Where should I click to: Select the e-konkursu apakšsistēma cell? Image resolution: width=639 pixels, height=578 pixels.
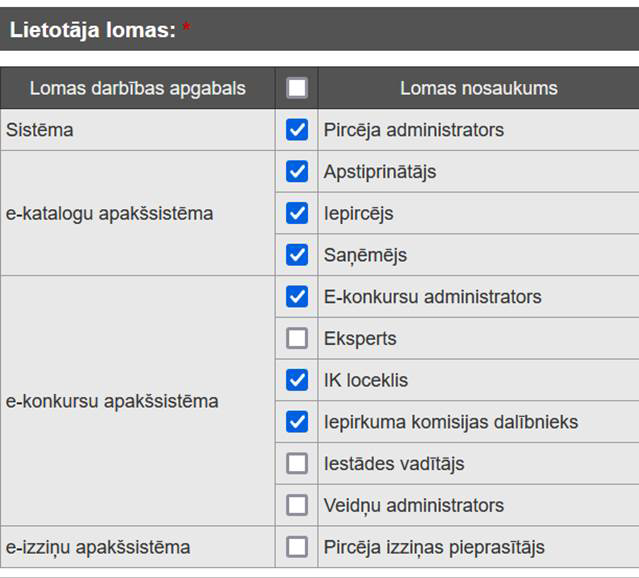click(112, 401)
